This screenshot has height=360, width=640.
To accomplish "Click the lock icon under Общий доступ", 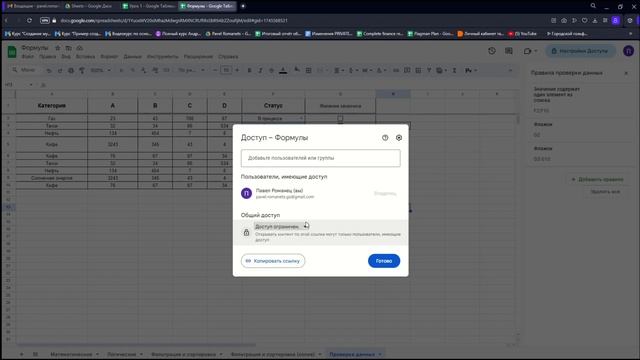I will (x=246, y=232).
